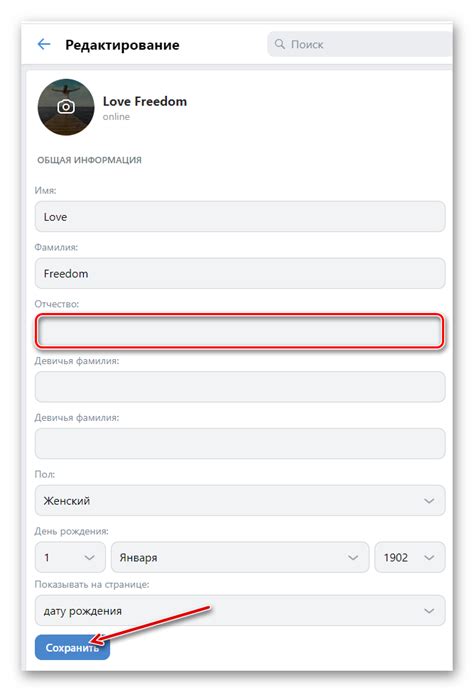Viewport: 474px width, 692px height.
Task: Go back using the blue arrow icon
Action: [44, 44]
